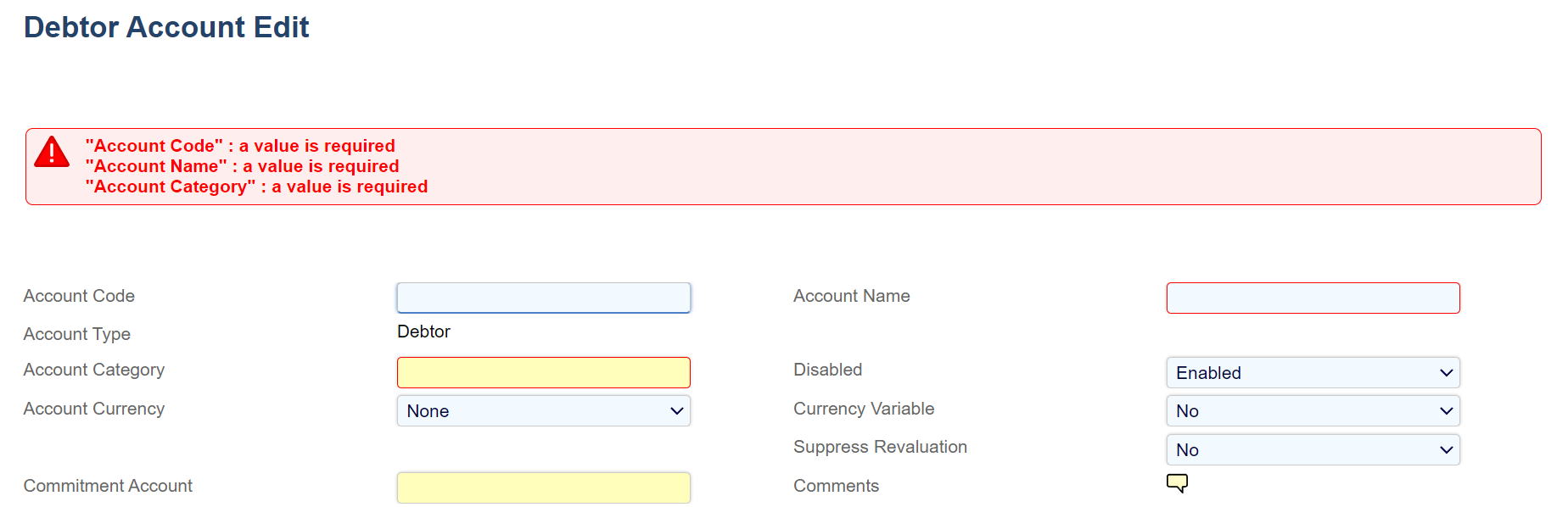Open the Disabled status dropdown
The width and height of the screenshot is (1568, 507).
pyautogui.click(x=1313, y=373)
